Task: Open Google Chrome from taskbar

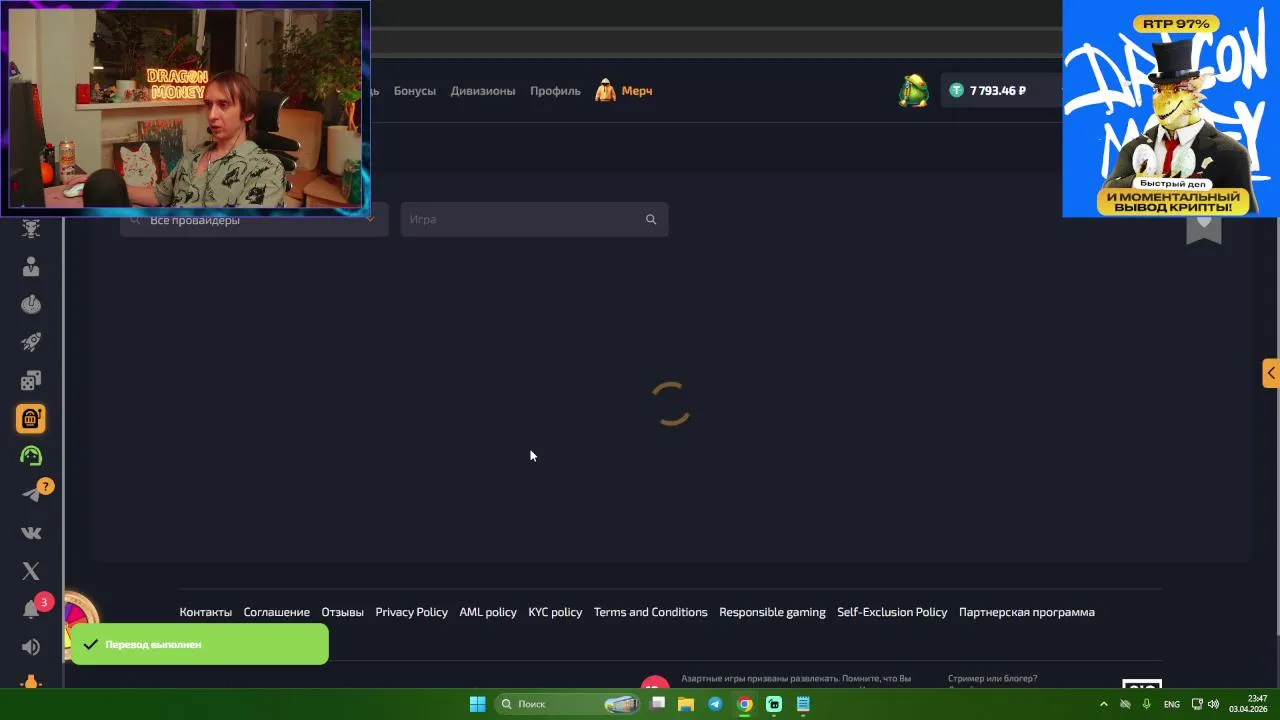Action: [745, 704]
